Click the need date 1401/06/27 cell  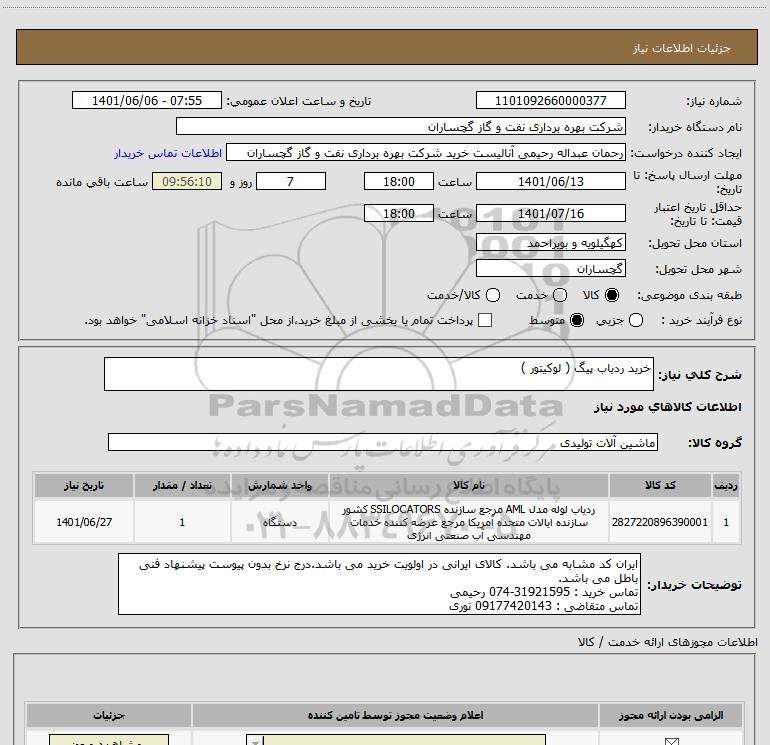84,522
